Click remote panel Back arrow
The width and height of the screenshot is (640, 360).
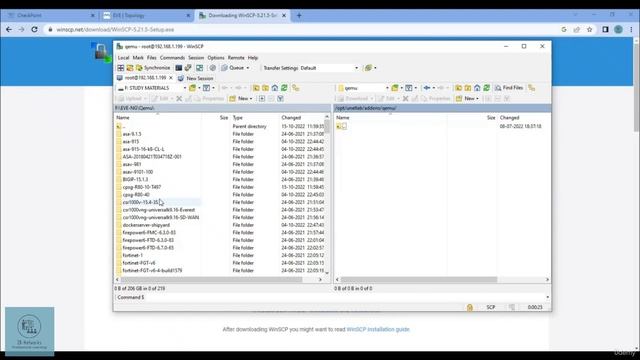(x=427, y=88)
